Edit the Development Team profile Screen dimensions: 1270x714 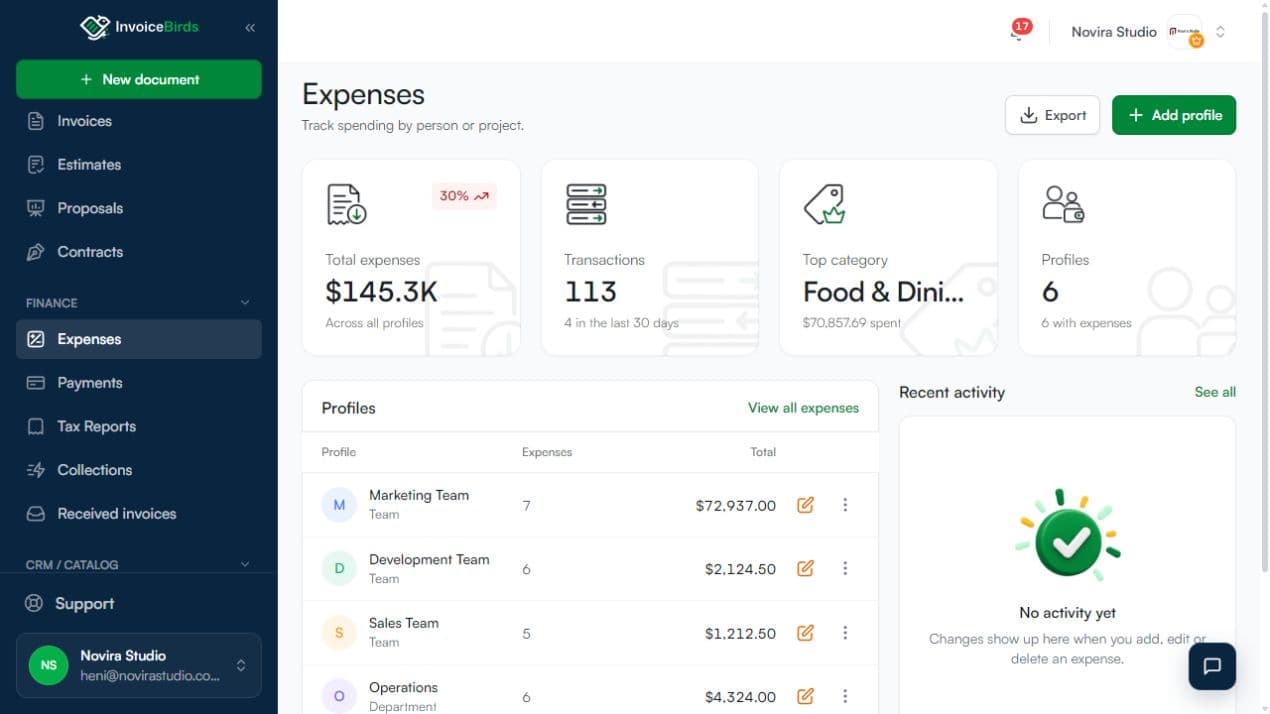point(805,568)
